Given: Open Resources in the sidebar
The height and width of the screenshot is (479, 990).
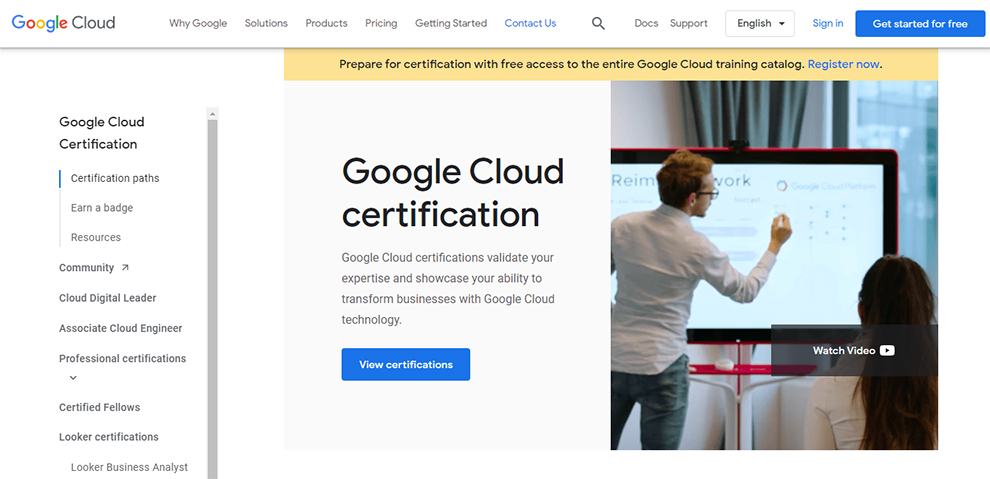Looking at the screenshot, I should 96,237.
